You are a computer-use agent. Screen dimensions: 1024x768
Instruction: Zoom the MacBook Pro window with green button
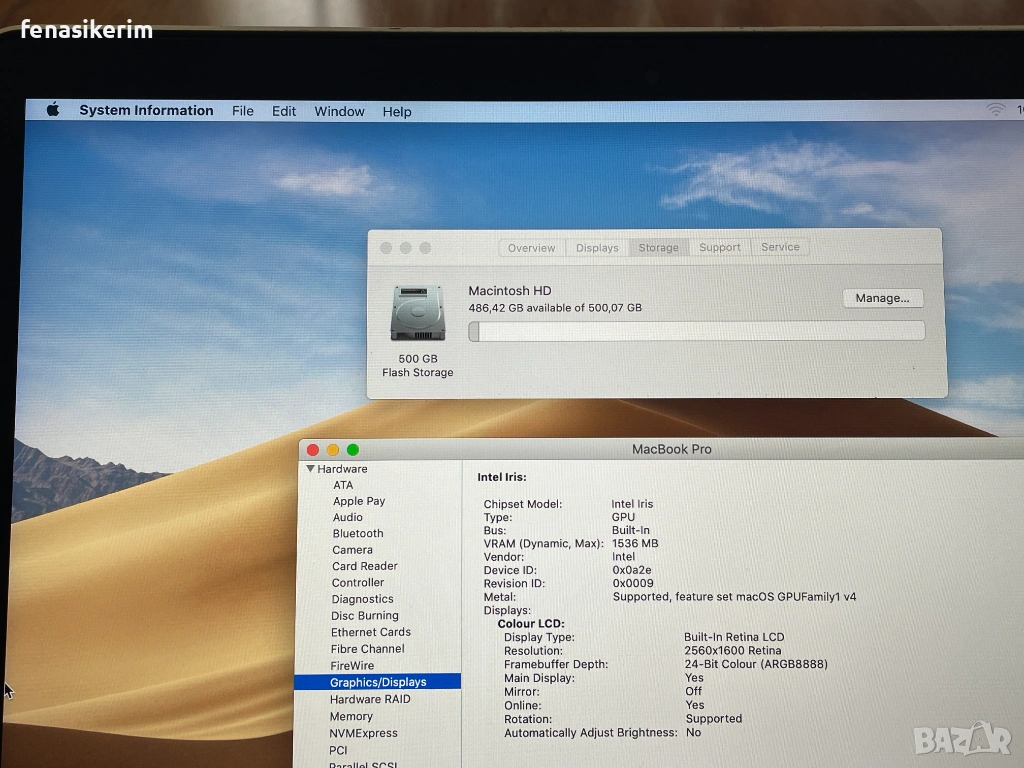(353, 450)
